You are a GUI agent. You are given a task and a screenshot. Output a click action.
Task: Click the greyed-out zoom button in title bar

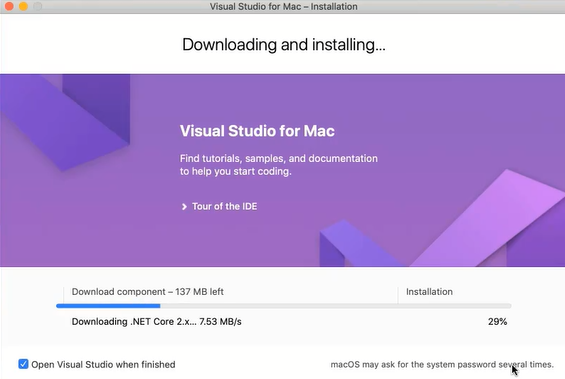coord(37,6)
